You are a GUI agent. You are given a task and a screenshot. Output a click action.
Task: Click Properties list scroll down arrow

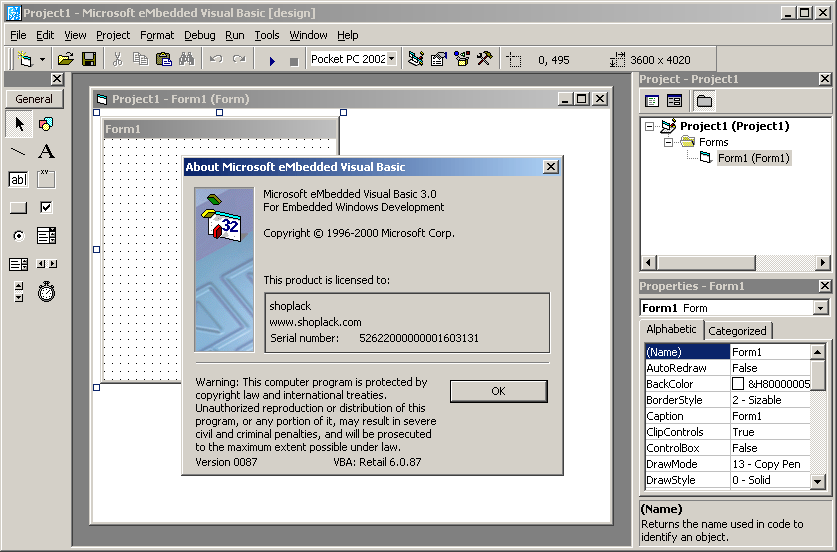coord(817,480)
